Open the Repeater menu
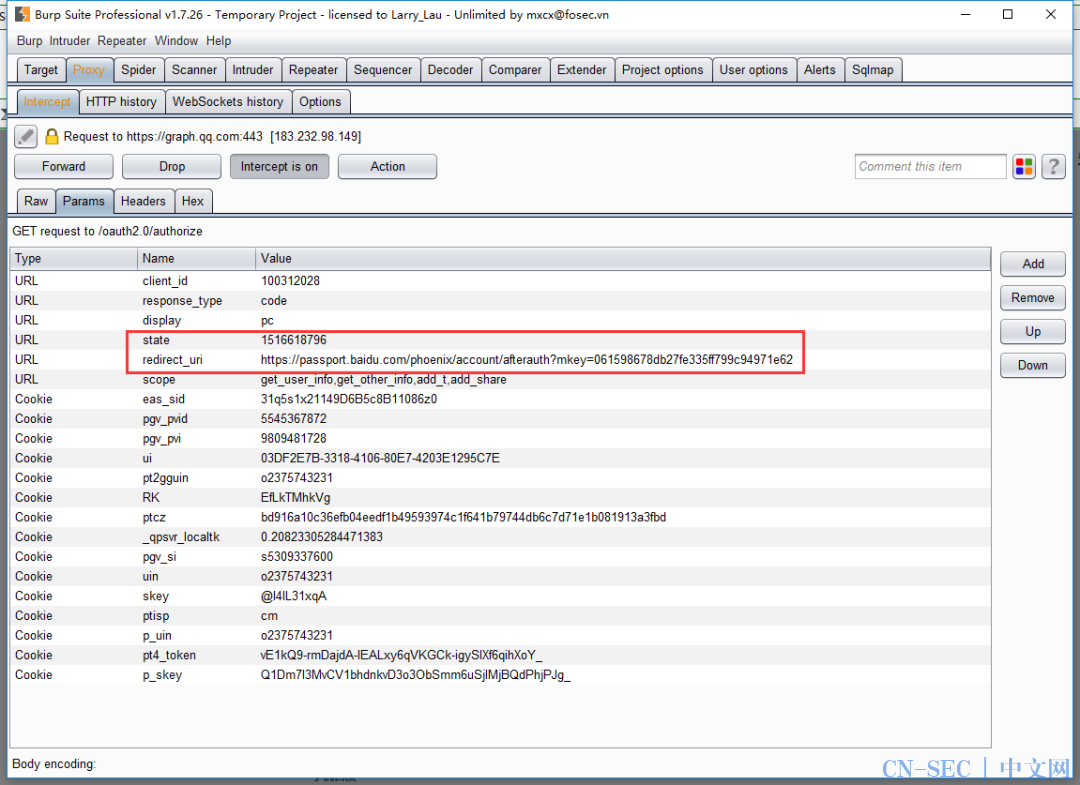The width and height of the screenshot is (1080, 785). (x=122, y=41)
